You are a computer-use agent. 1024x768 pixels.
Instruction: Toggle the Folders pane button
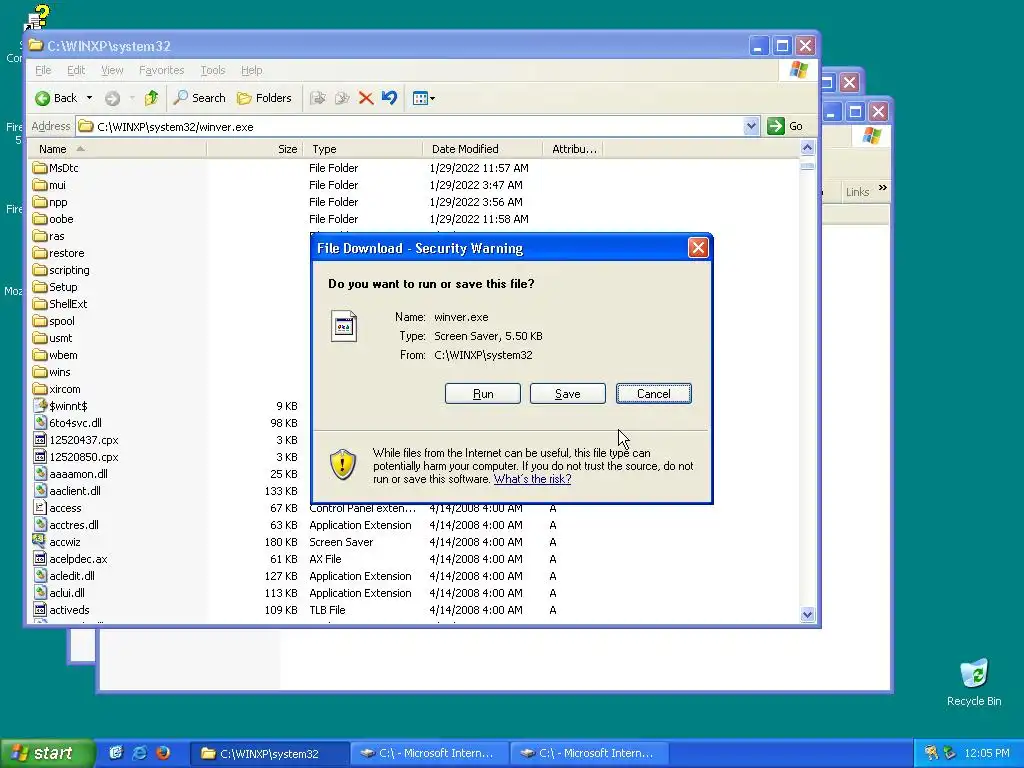pyautogui.click(x=264, y=98)
